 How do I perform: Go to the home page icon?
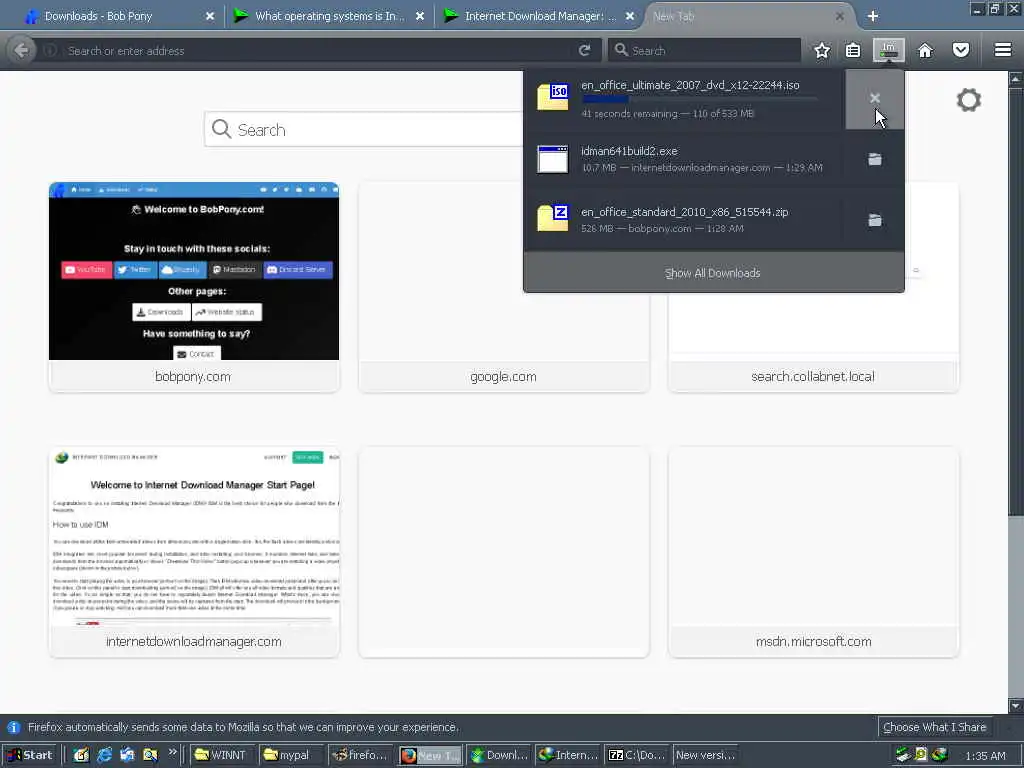tap(925, 50)
